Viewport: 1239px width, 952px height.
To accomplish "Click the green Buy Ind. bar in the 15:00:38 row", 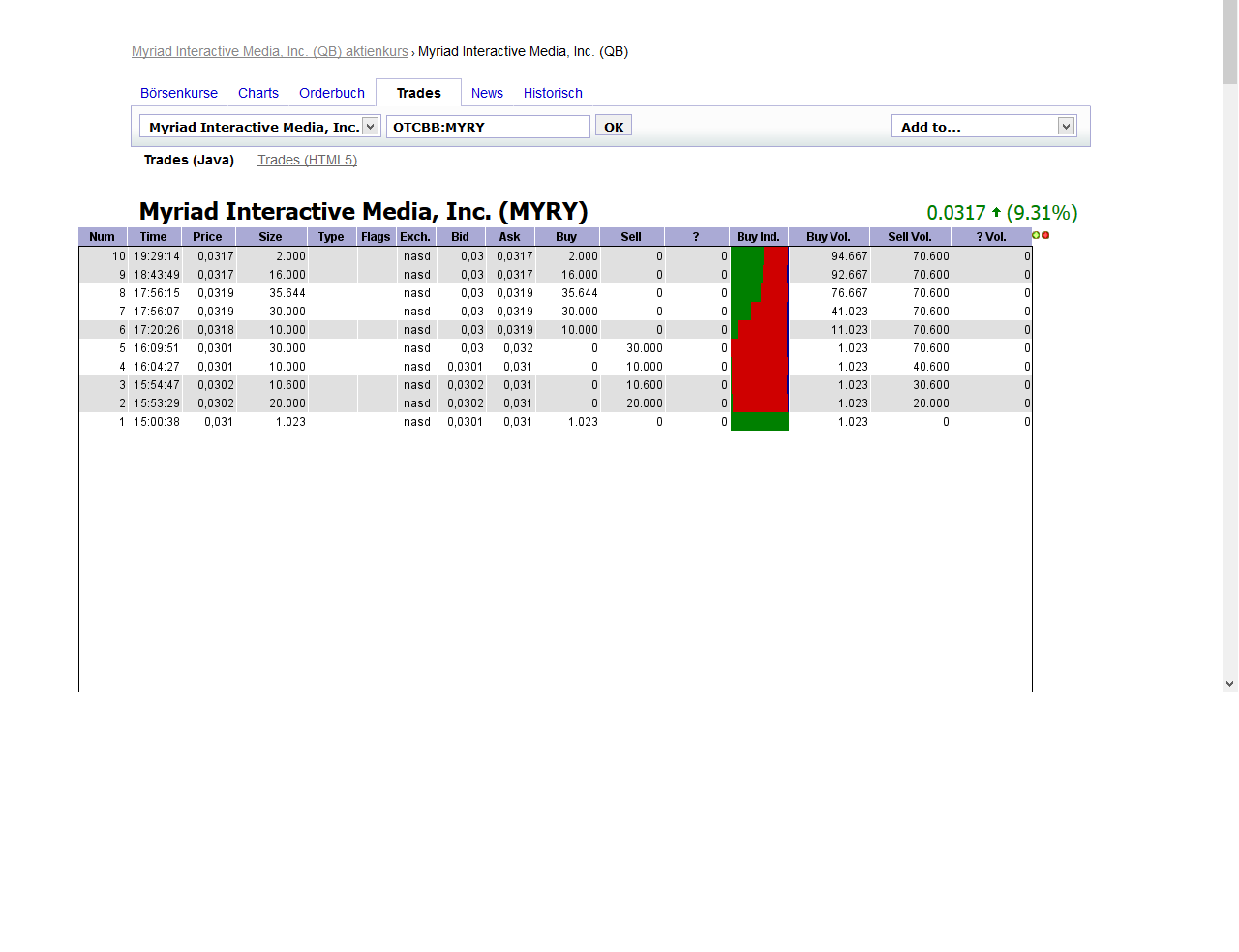I will 760,422.
